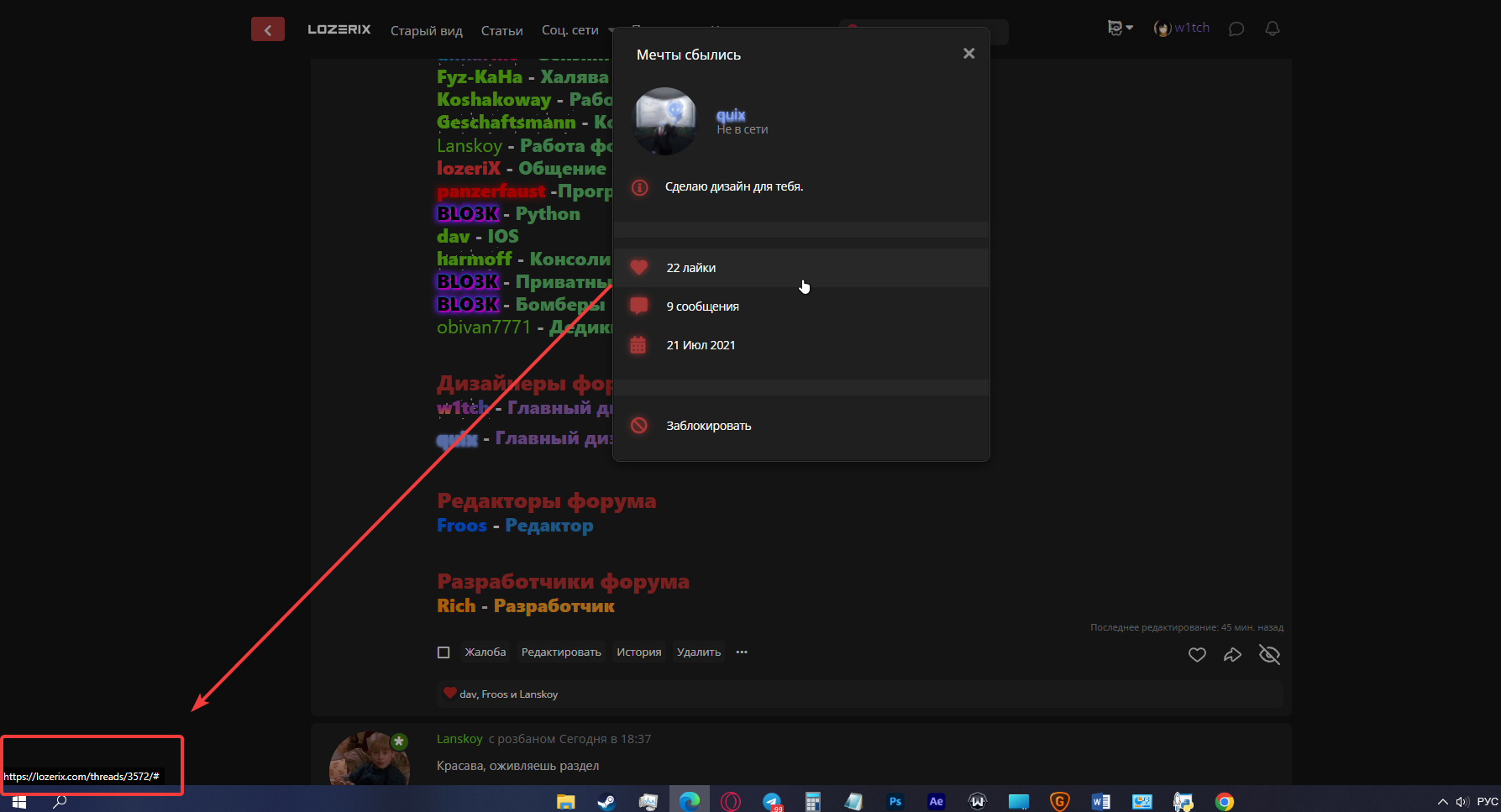Click the red back arrow button
The image size is (1501, 812).
[x=267, y=29]
